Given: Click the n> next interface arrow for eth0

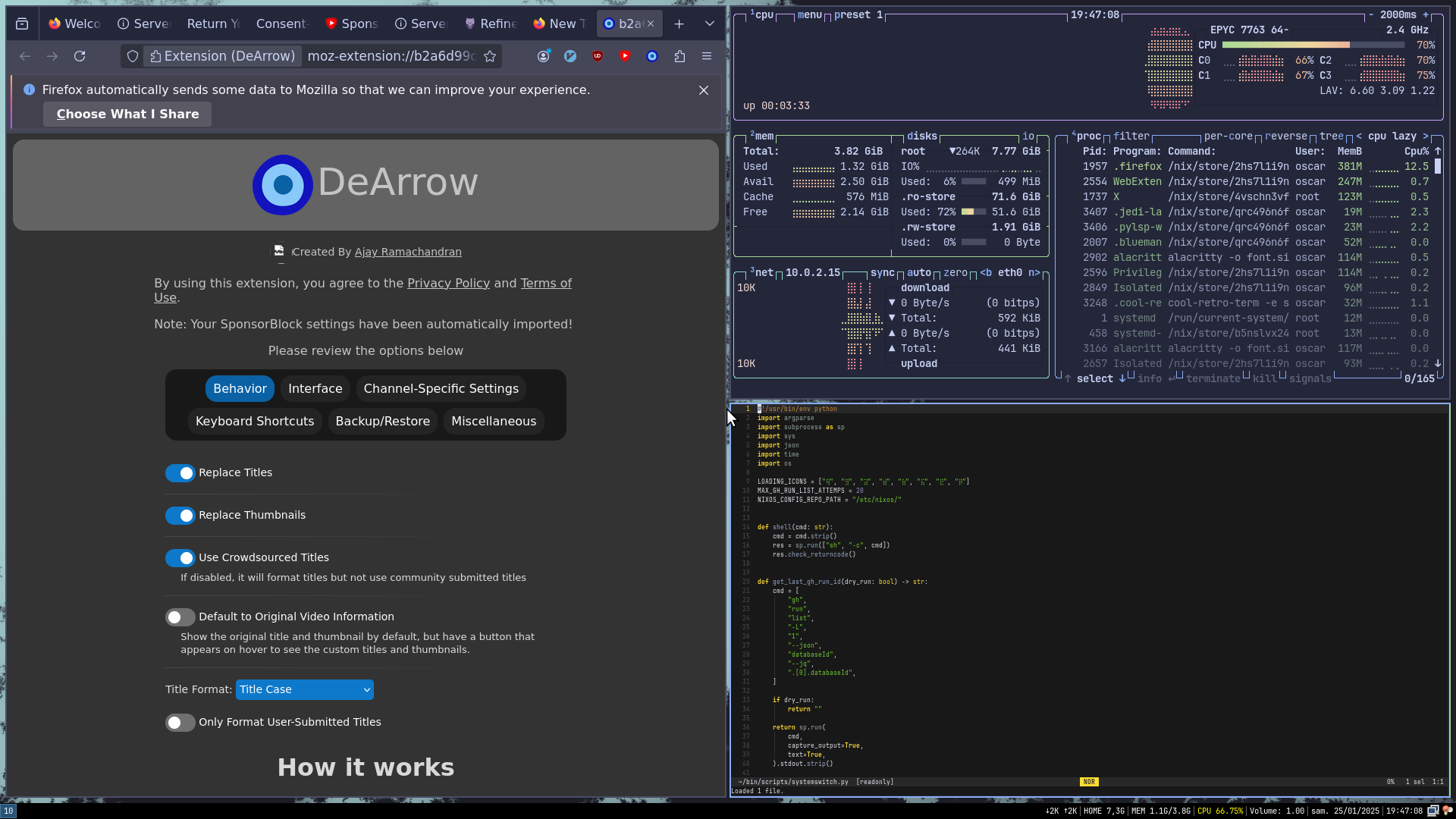Looking at the screenshot, I should [1034, 273].
